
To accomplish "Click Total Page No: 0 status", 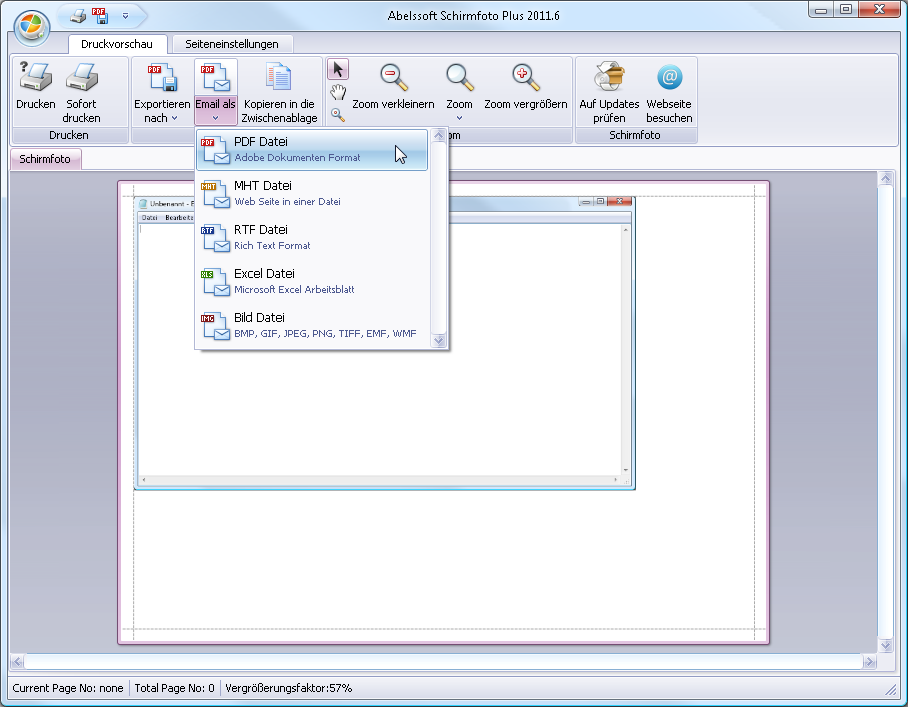I will click(x=174, y=688).
